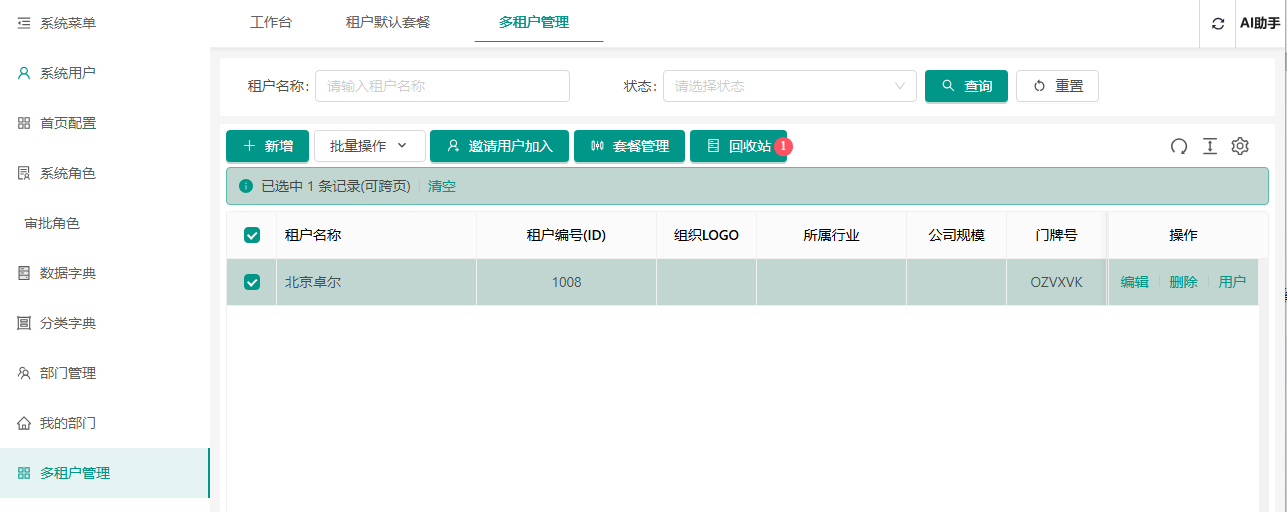This screenshot has width=1287, height=512.
Task: Open column settings gear icon
Action: pyautogui.click(x=1240, y=146)
